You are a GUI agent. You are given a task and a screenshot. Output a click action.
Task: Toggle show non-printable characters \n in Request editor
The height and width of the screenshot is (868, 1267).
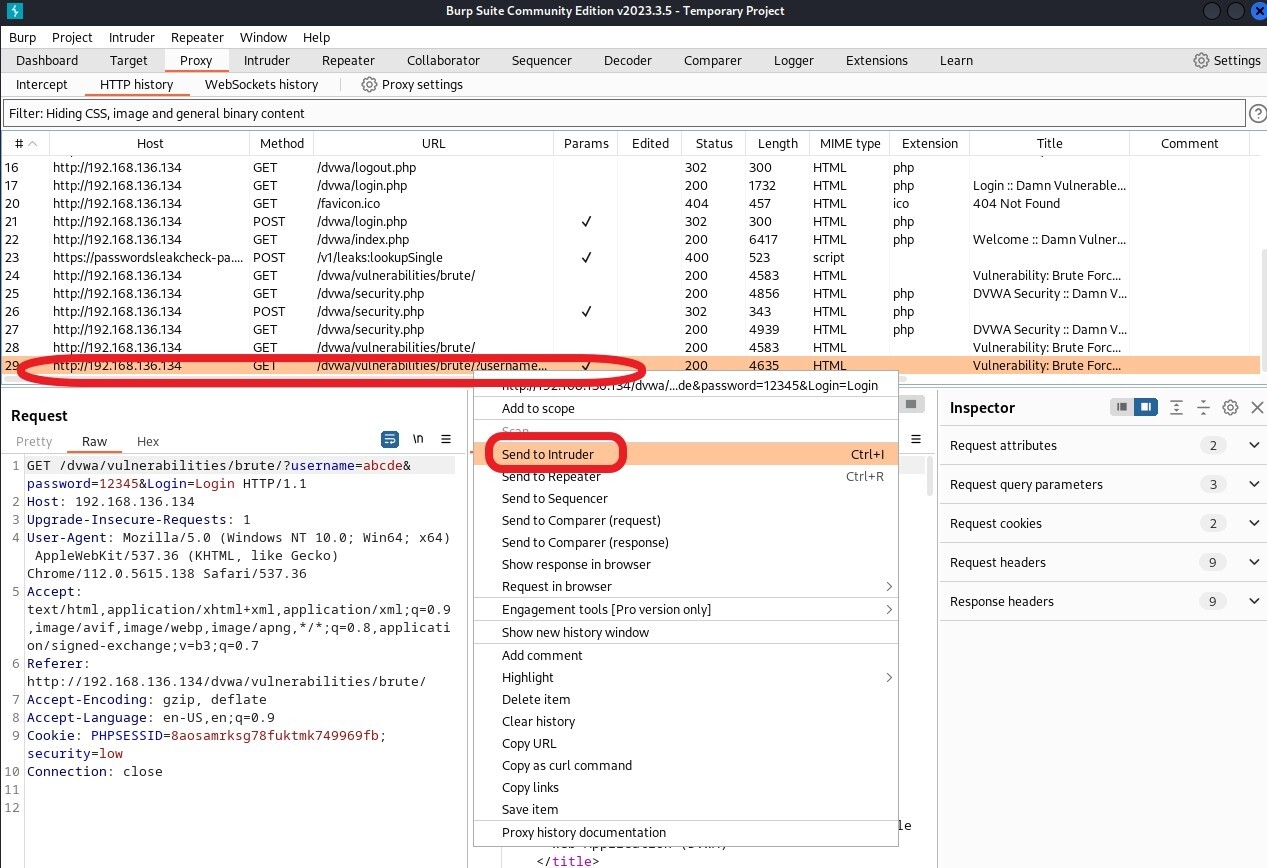(x=418, y=439)
